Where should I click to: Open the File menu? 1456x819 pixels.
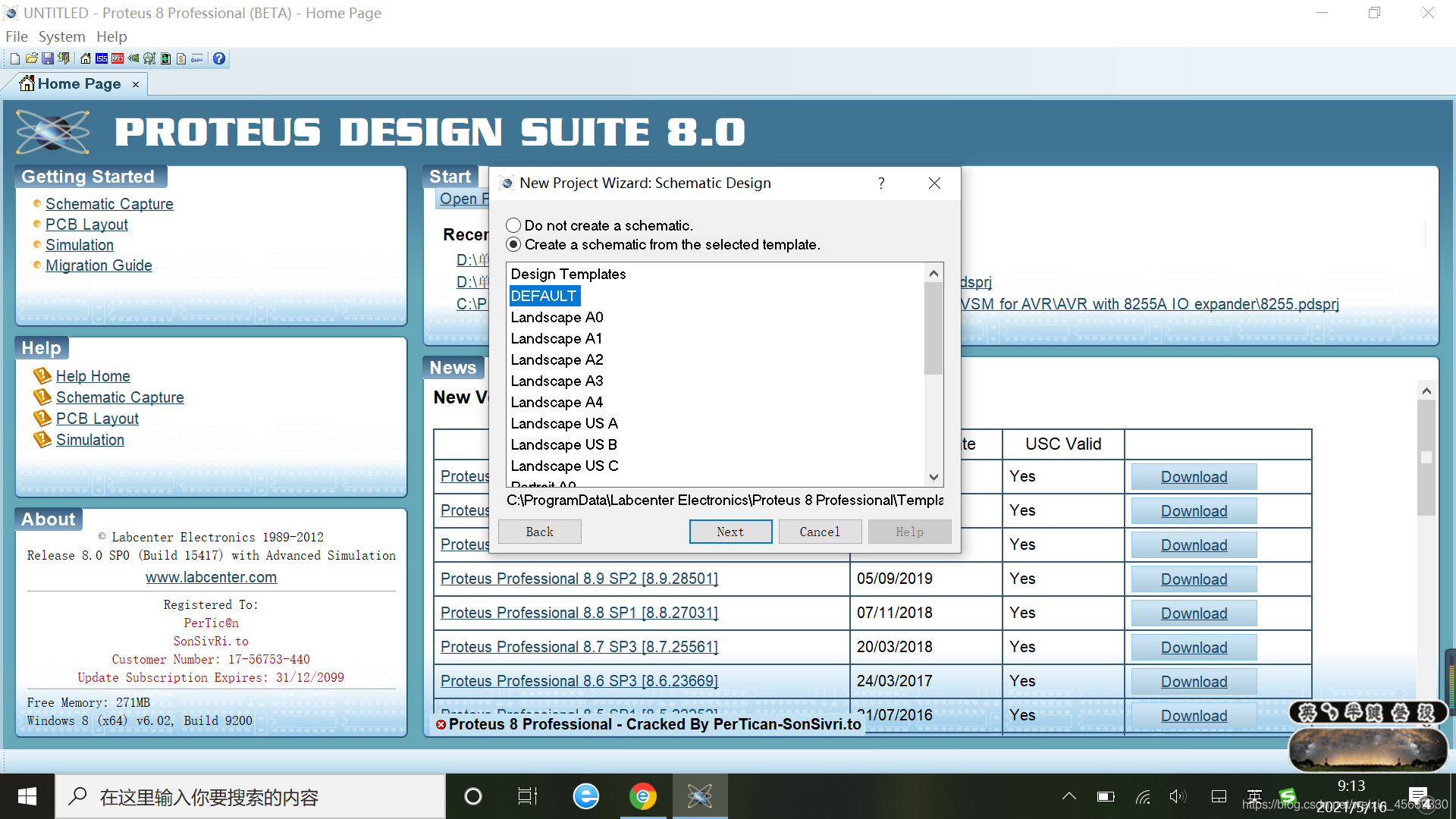(17, 36)
